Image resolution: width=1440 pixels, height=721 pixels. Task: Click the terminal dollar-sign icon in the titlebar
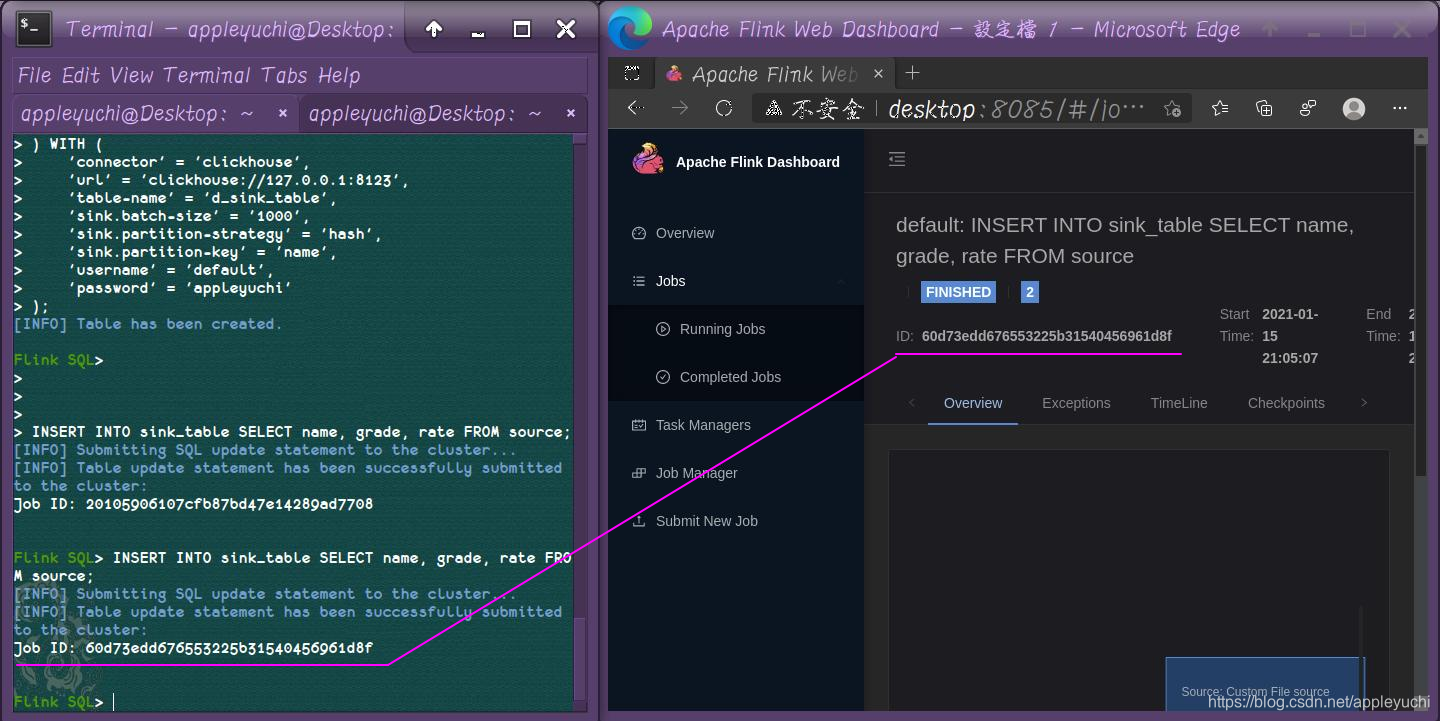click(x=31, y=28)
